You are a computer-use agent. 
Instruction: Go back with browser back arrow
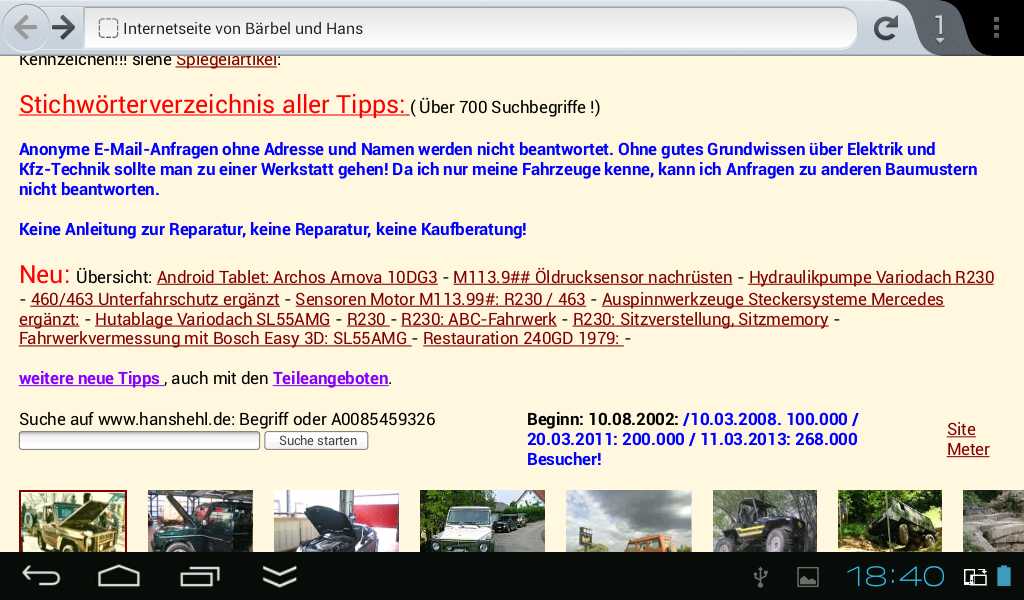click(x=26, y=27)
